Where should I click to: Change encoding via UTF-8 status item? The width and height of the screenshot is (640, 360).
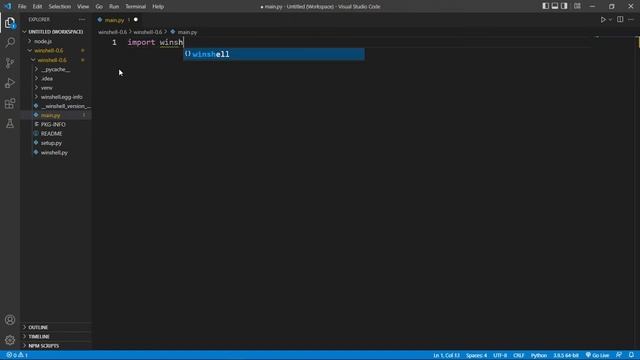[500, 355]
